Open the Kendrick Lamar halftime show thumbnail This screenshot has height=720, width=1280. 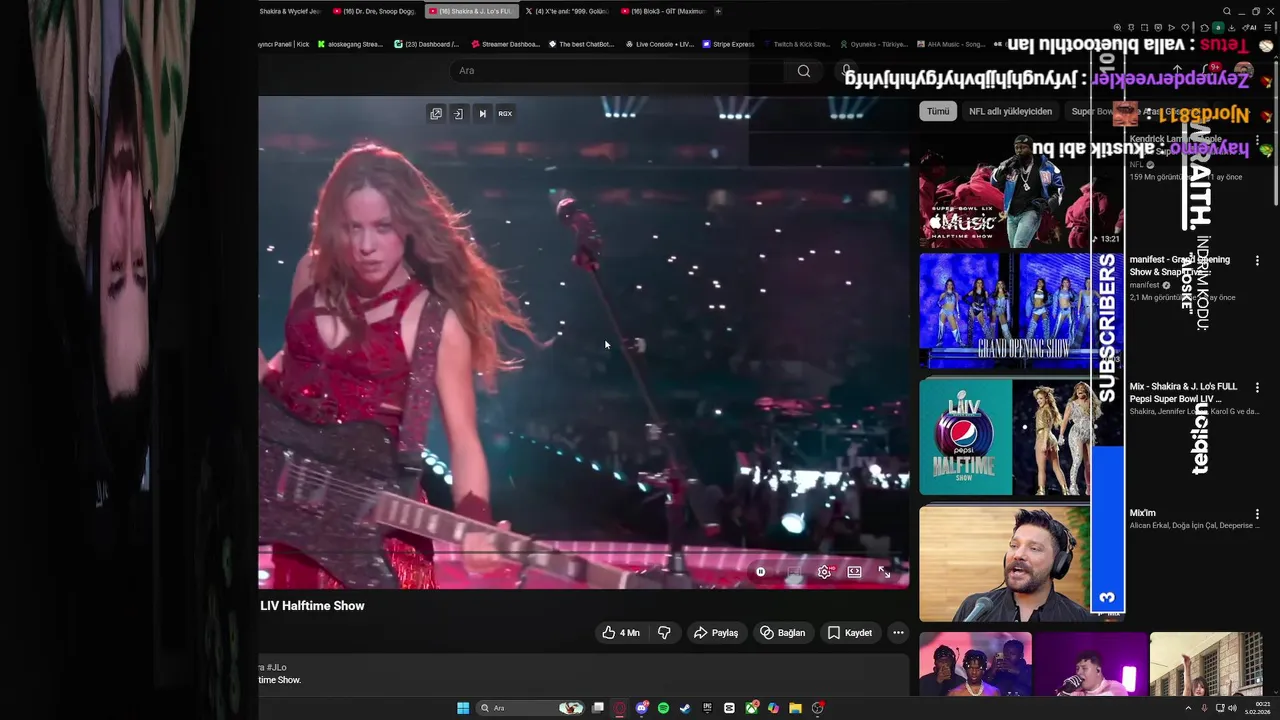[x=1020, y=191]
